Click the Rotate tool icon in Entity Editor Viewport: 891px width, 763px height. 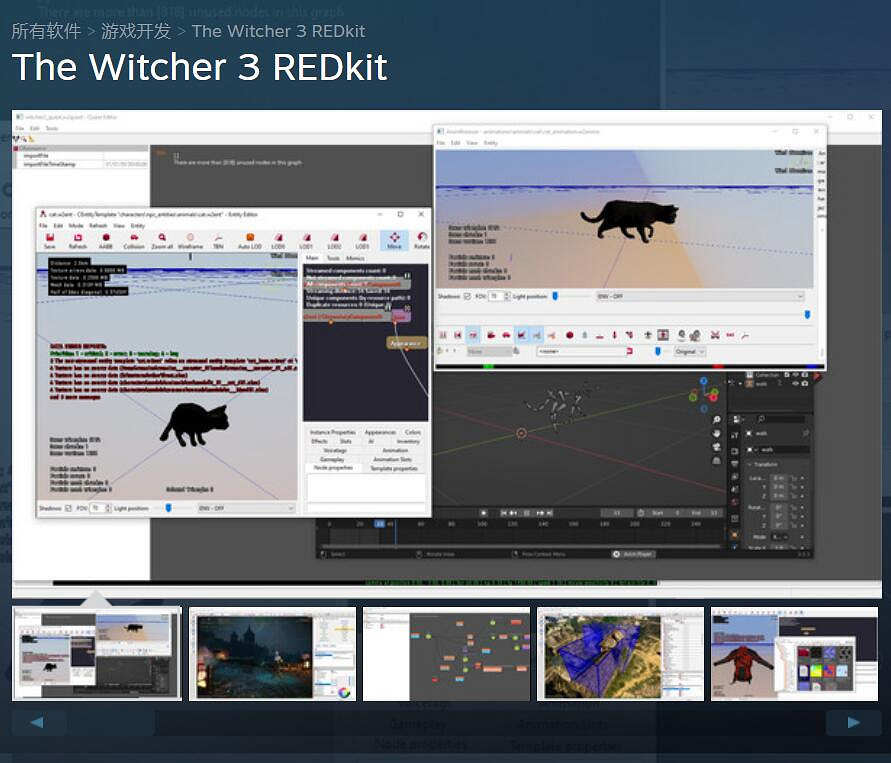click(424, 238)
